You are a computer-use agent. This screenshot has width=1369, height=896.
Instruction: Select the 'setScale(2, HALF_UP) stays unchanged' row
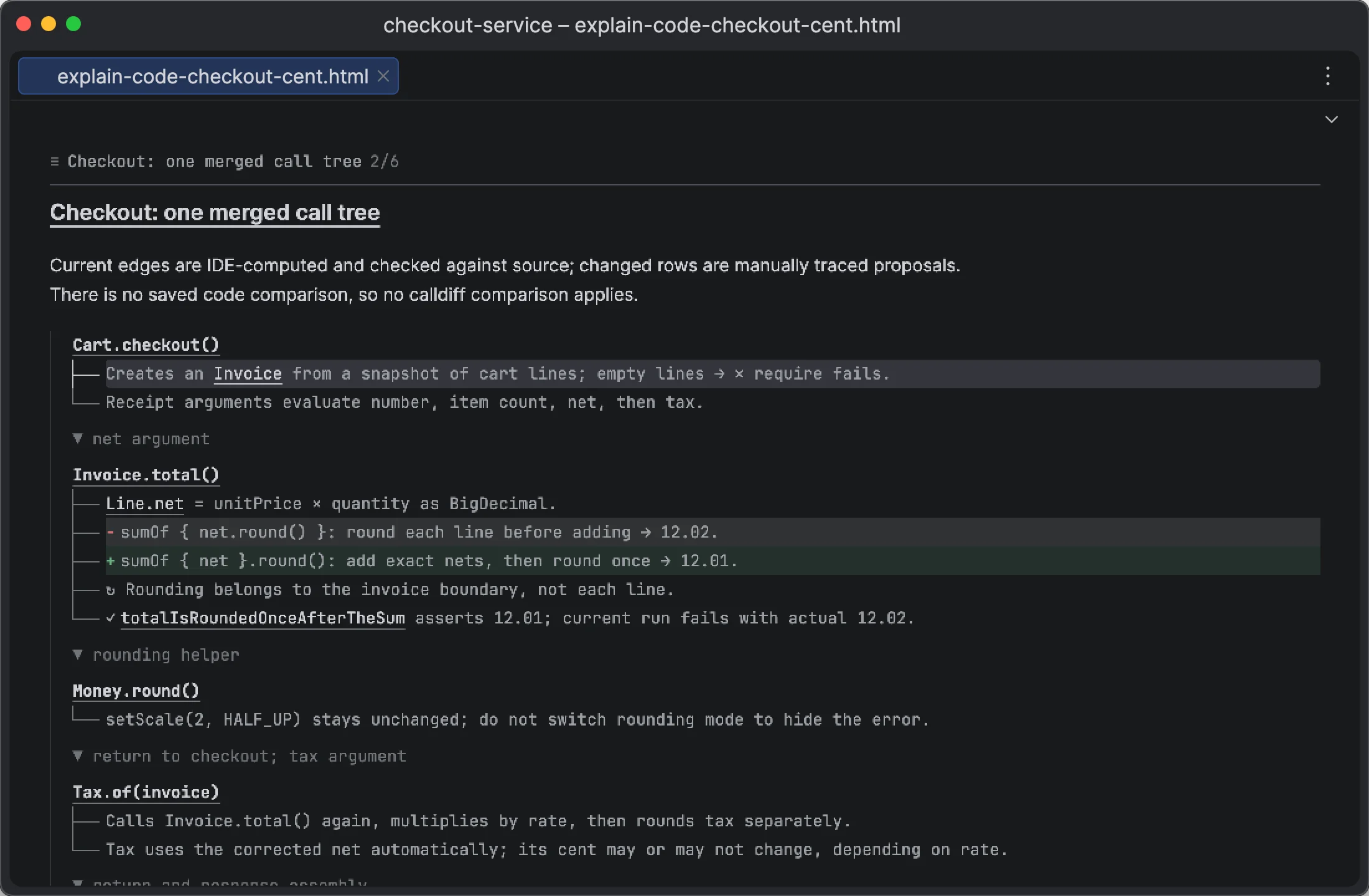click(x=713, y=720)
